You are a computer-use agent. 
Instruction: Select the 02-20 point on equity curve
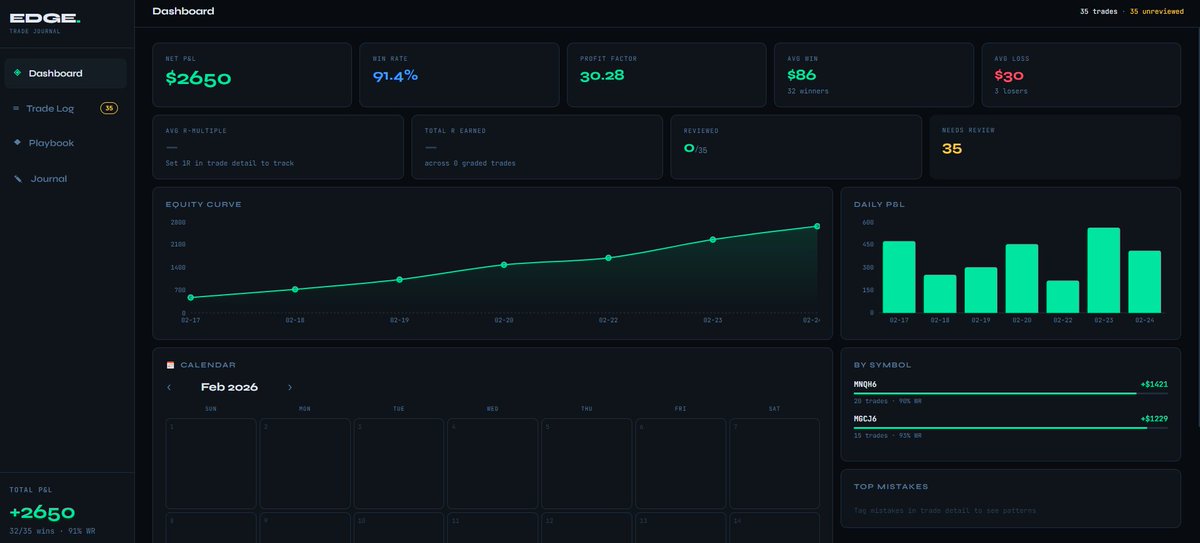coord(504,265)
